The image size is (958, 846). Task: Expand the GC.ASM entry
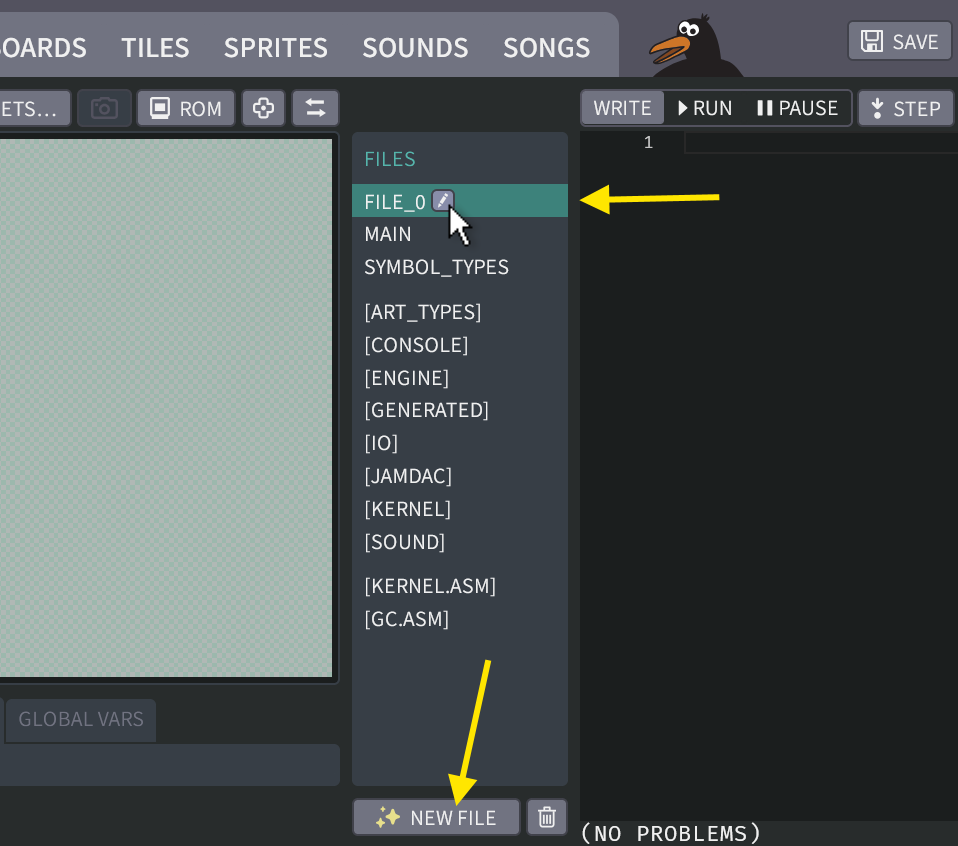407,619
